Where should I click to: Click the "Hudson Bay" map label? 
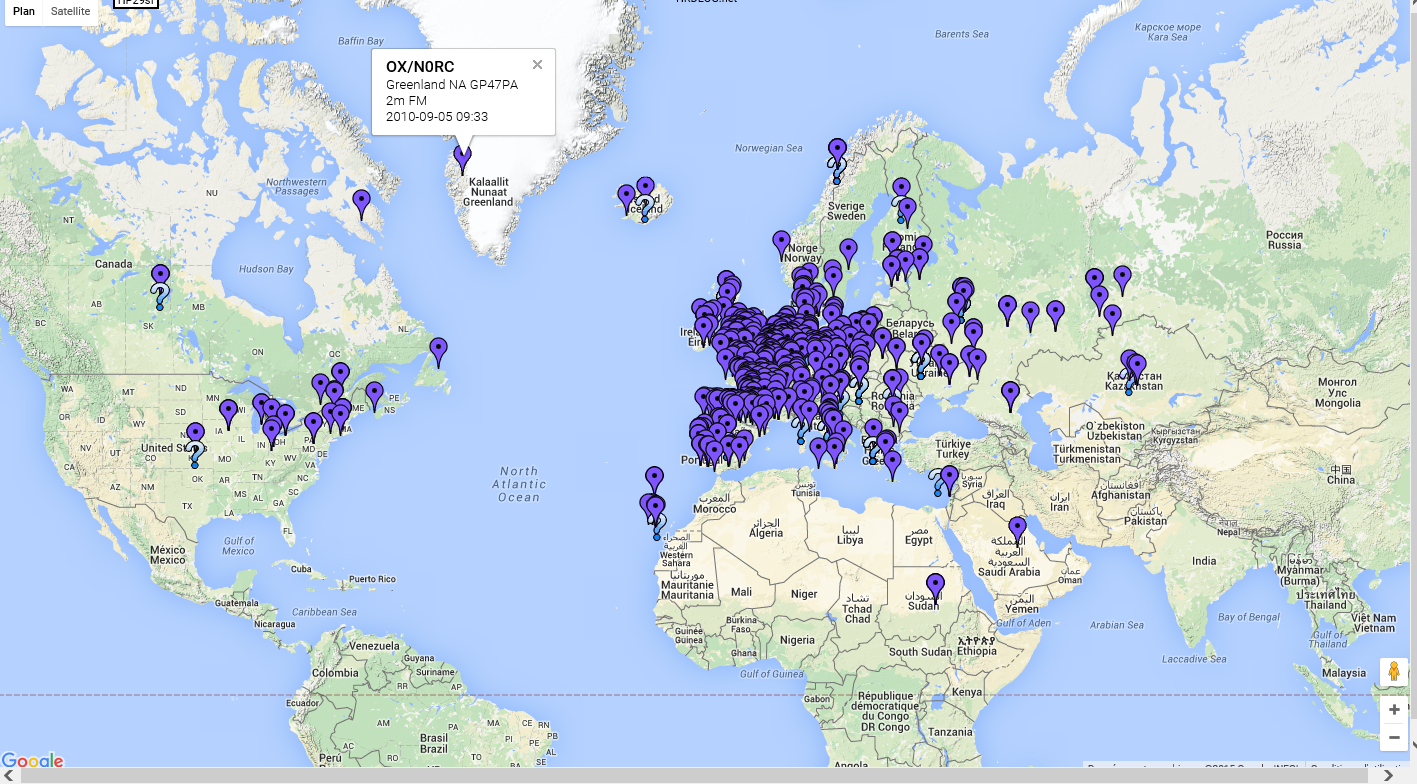(266, 269)
